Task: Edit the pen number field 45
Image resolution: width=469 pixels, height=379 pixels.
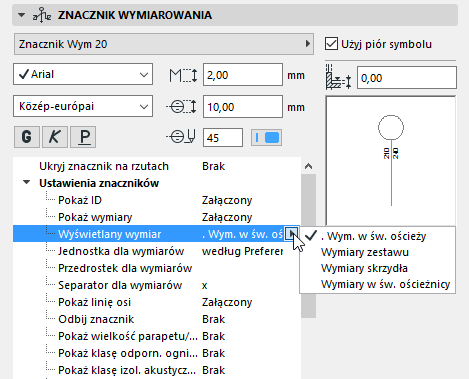Action: point(223,137)
